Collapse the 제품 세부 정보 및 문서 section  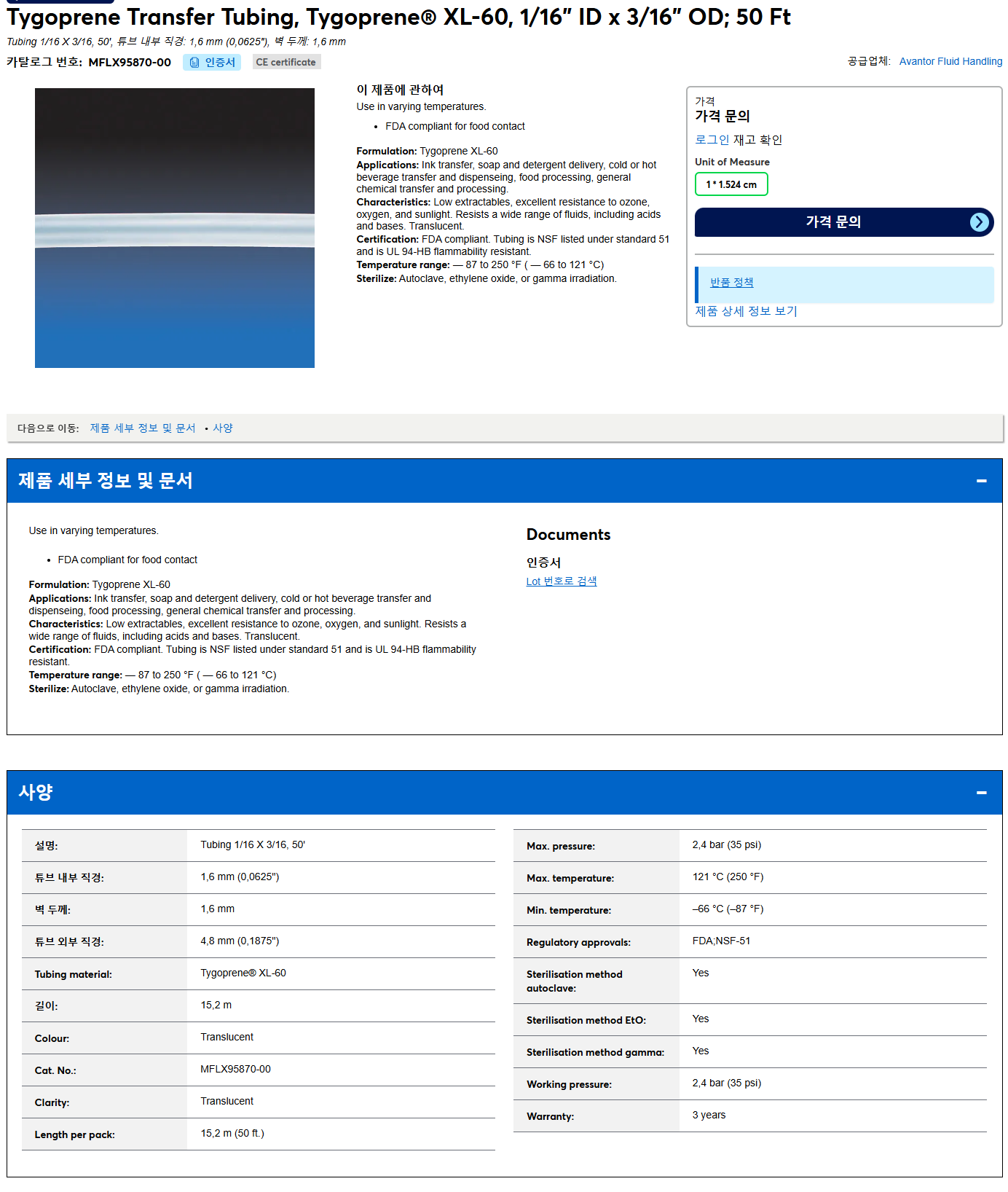tap(981, 481)
